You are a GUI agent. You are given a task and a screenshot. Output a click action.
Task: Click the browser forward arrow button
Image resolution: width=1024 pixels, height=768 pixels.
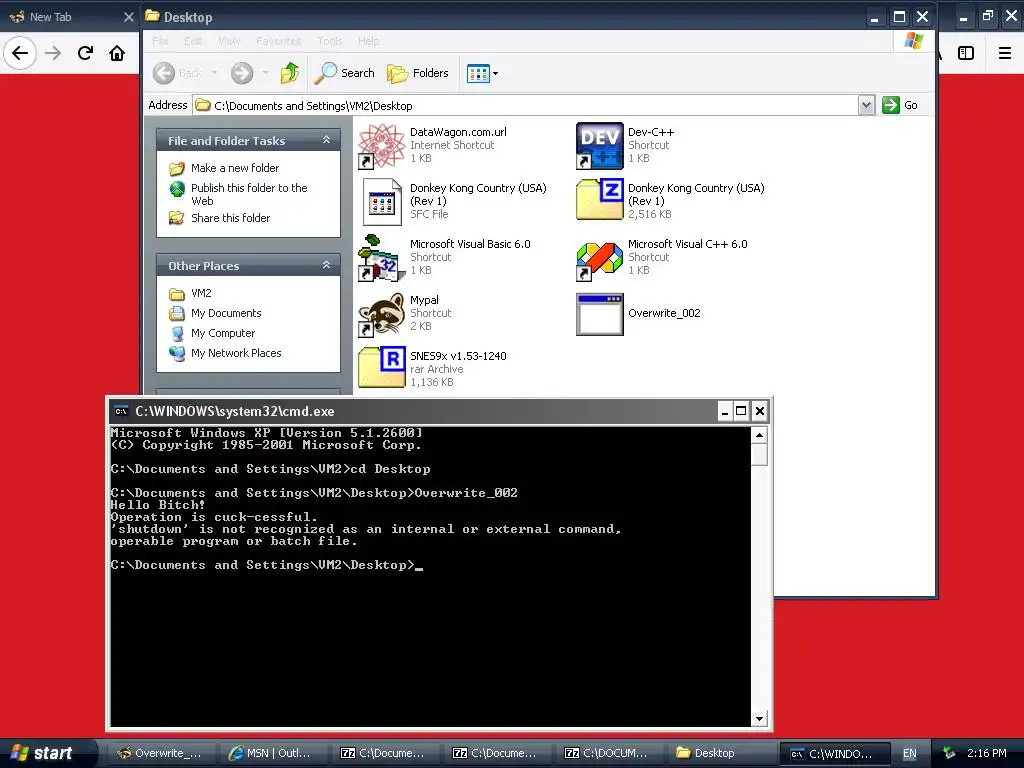tap(54, 53)
